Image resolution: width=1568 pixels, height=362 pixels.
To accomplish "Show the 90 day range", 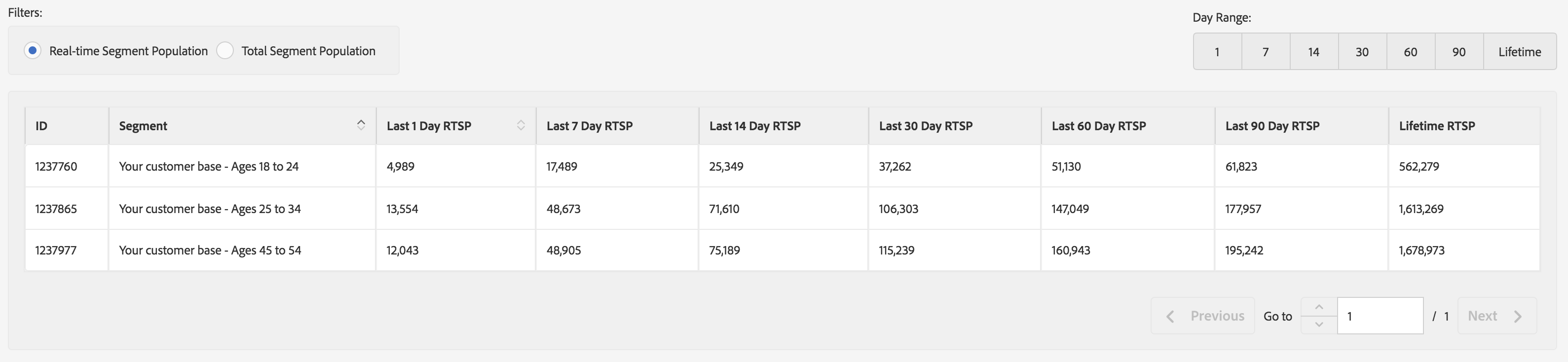I will point(1459,52).
